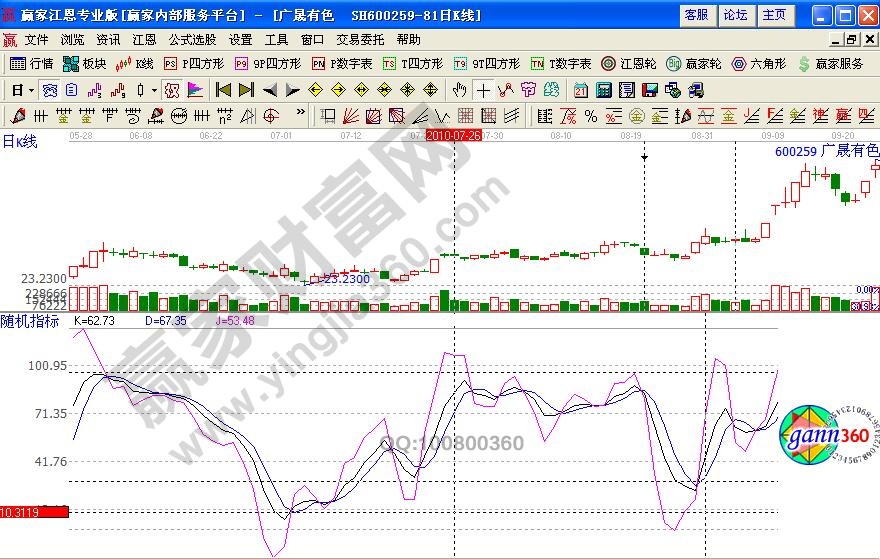The image size is (880, 559).
Task: Open the 交易委托 menu
Action: [360, 40]
